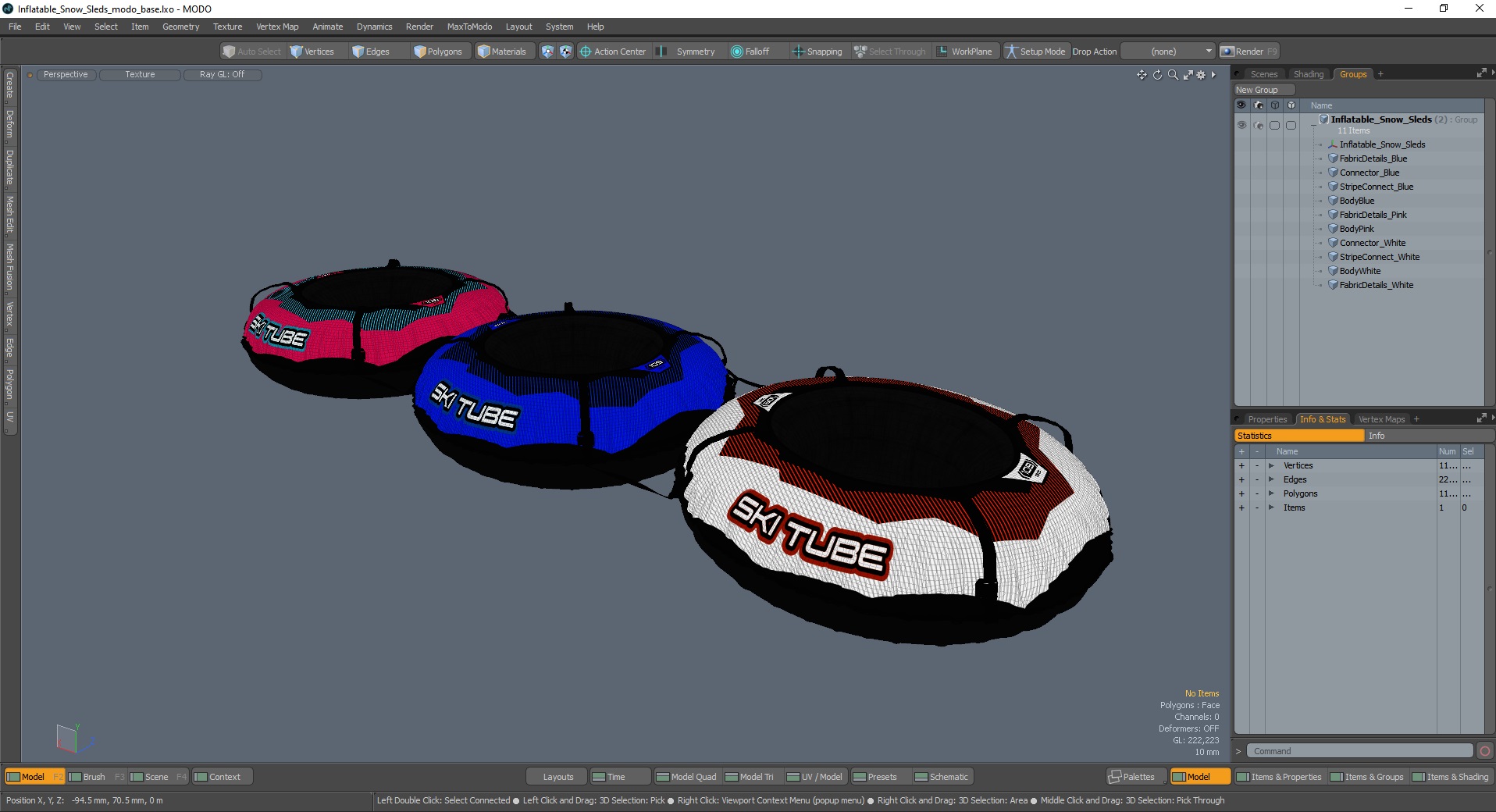Expand the Items statistics row
Image resolution: width=1496 pixels, height=812 pixels.
click(1271, 508)
